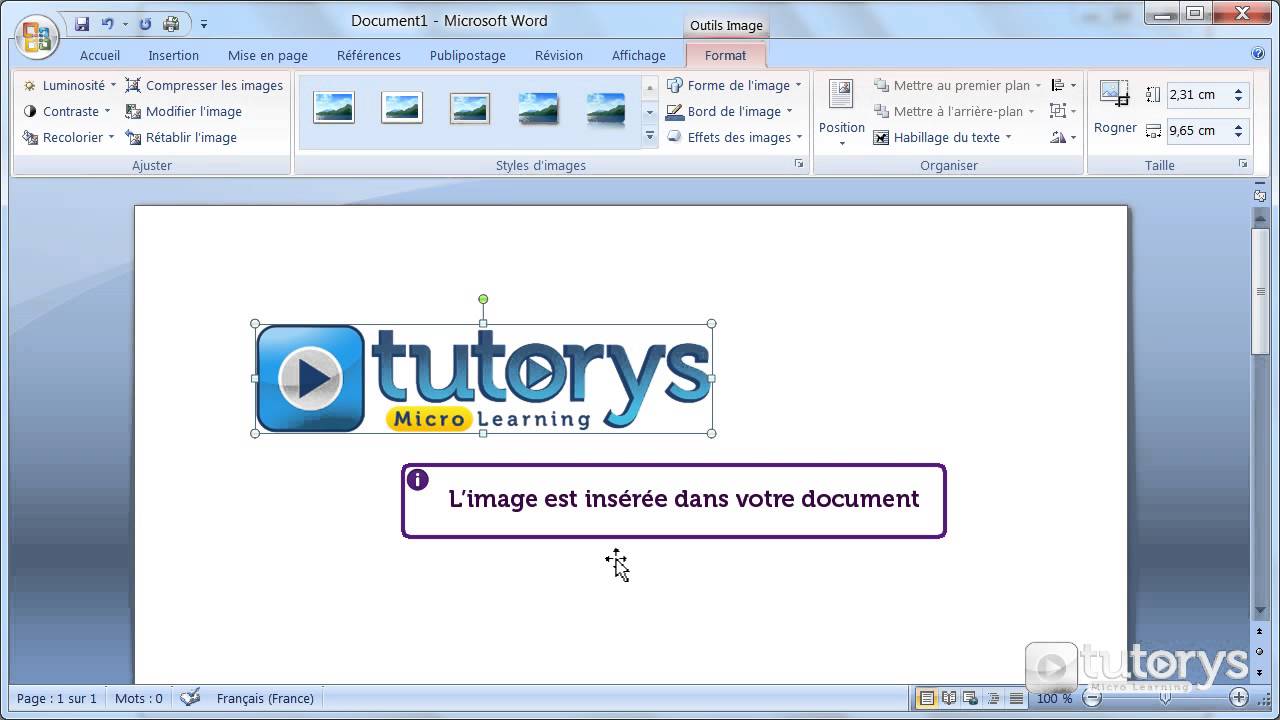Switch to Outline view
Image resolution: width=1280 pixels, height=720 pixels.
(994, 698)
